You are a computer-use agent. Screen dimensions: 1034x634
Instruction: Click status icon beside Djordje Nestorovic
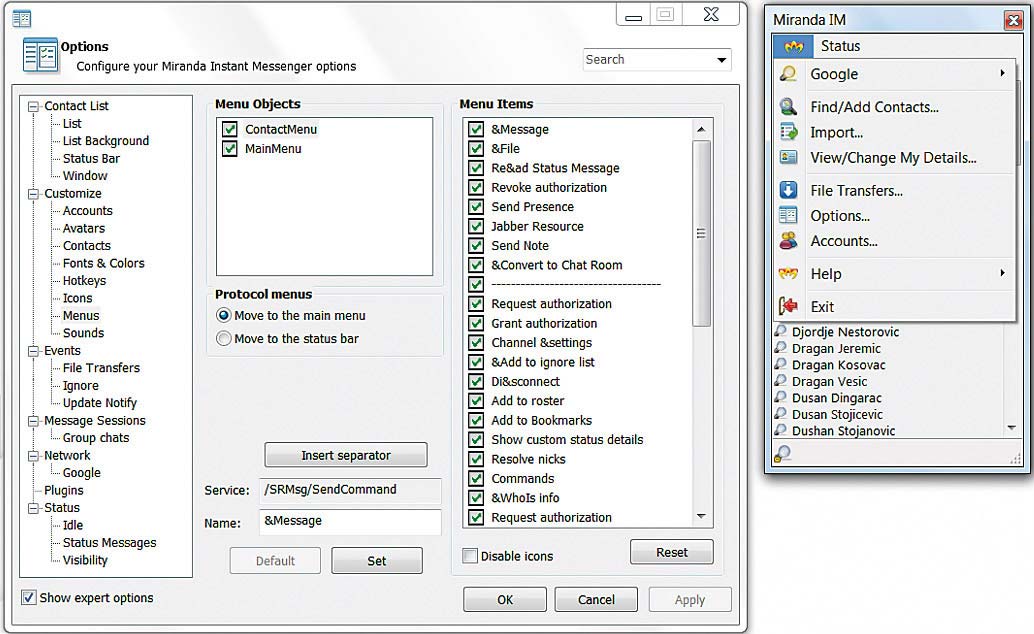pos(781,331)
